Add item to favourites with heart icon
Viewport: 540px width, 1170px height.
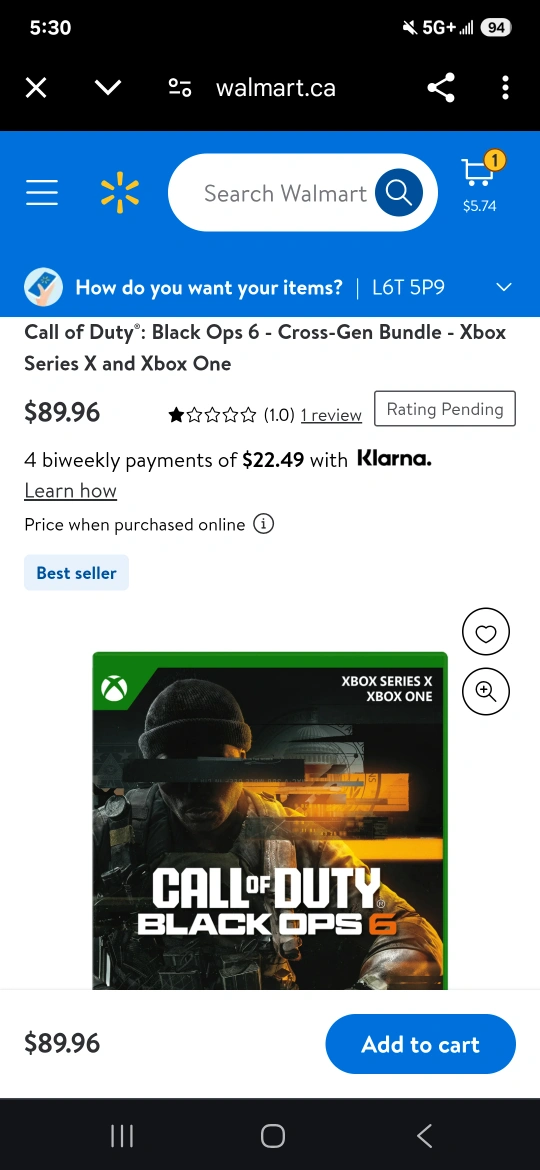click(x=486, y=634)
